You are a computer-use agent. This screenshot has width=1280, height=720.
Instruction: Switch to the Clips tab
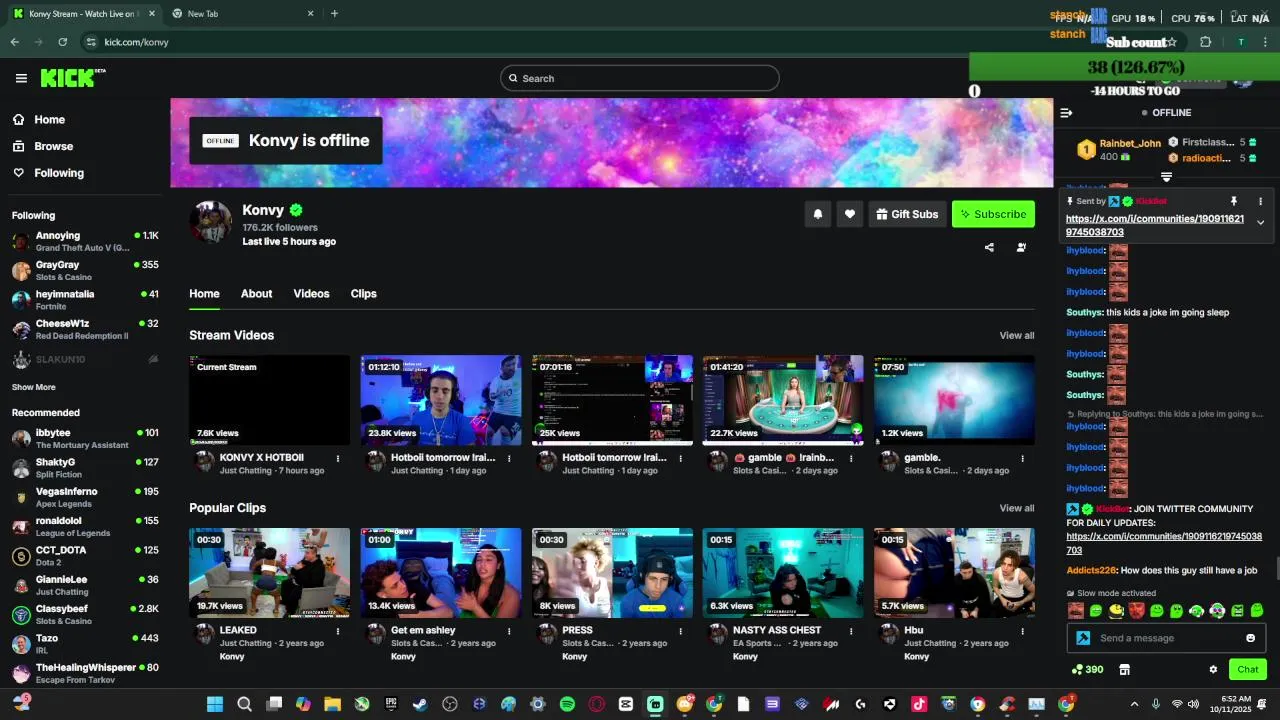click(363, 294)
